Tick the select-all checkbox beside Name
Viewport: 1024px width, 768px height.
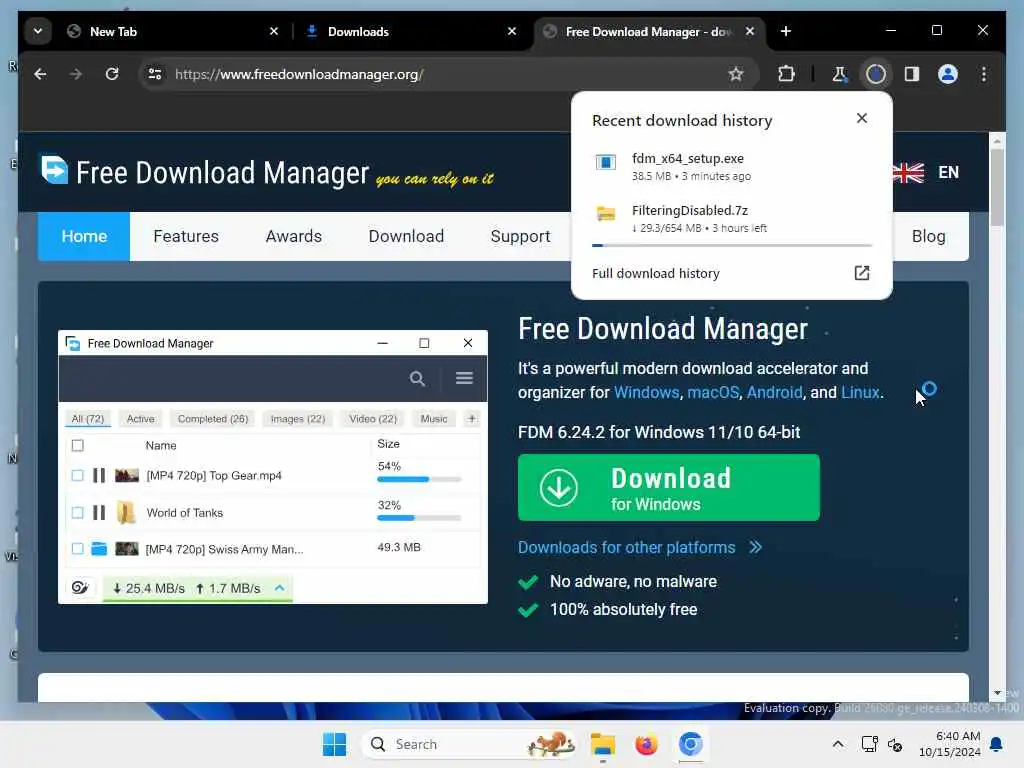[78, 445]
